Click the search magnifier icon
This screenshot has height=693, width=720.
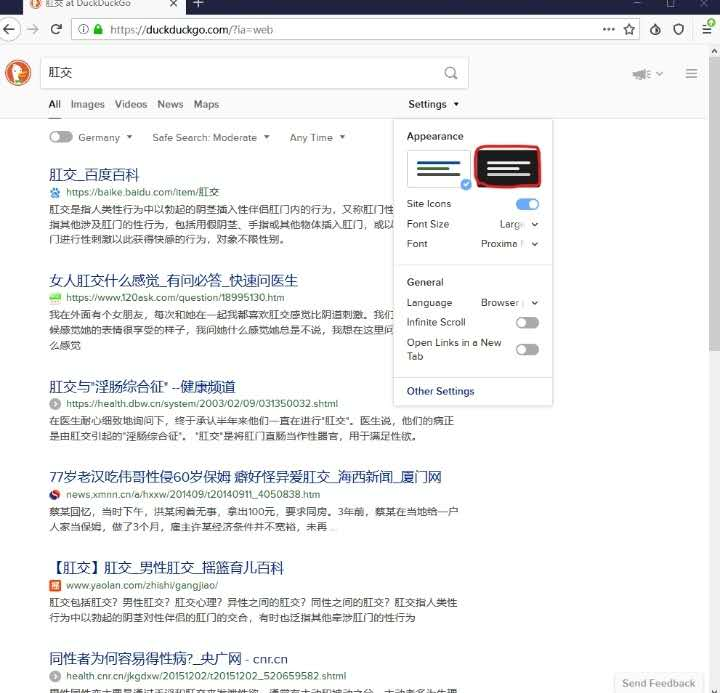451,73
